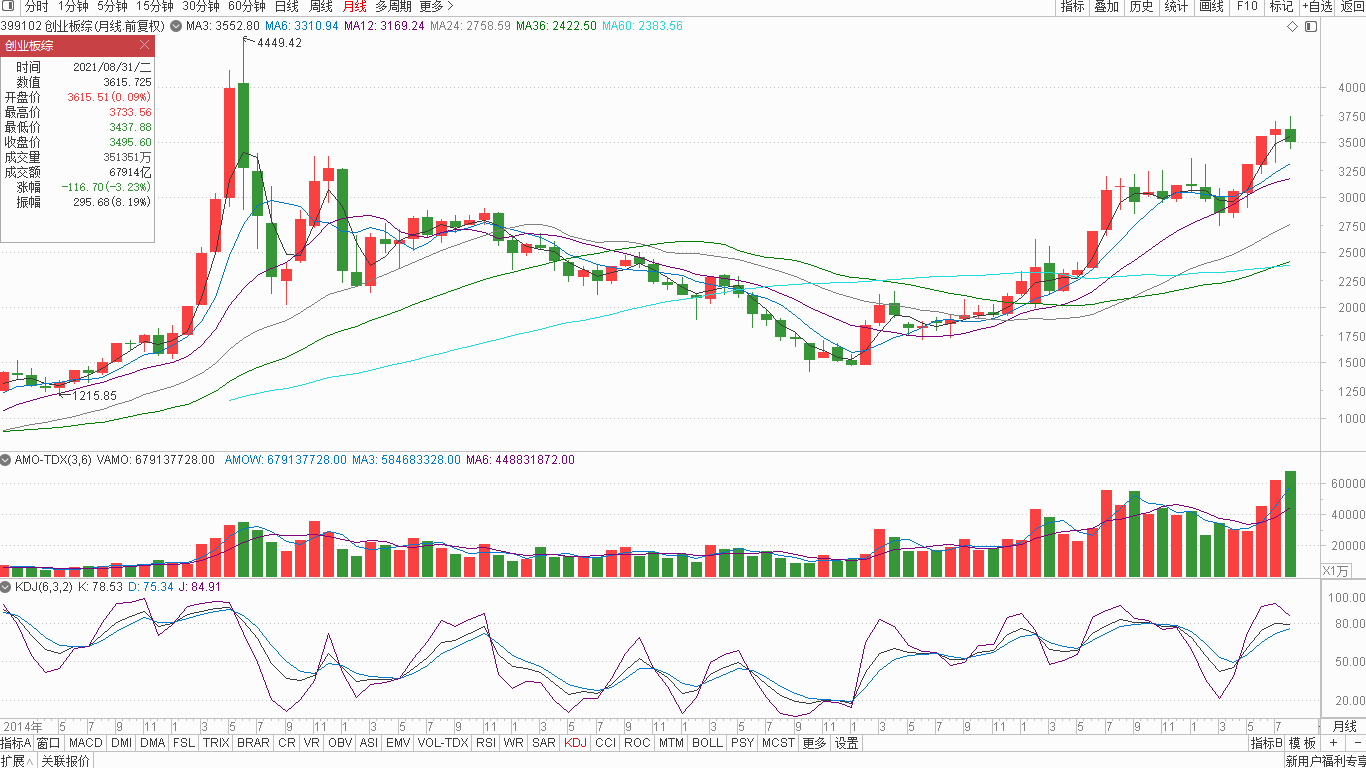Select the 5分钟 period
This screenshot has height=768, width=1366.
[x=112, y=6]
